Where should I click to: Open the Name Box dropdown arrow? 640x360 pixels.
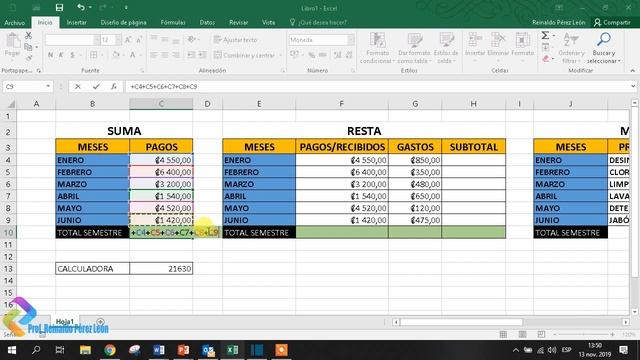coord(48,87)
